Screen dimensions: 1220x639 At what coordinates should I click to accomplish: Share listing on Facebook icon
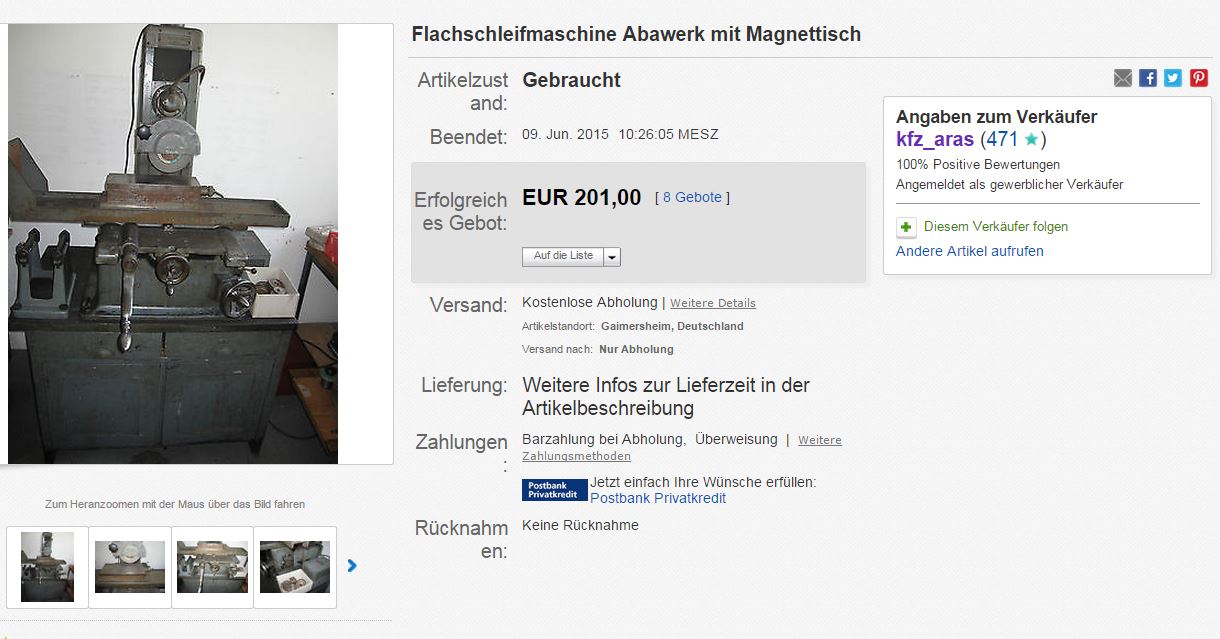(1148, 78)
